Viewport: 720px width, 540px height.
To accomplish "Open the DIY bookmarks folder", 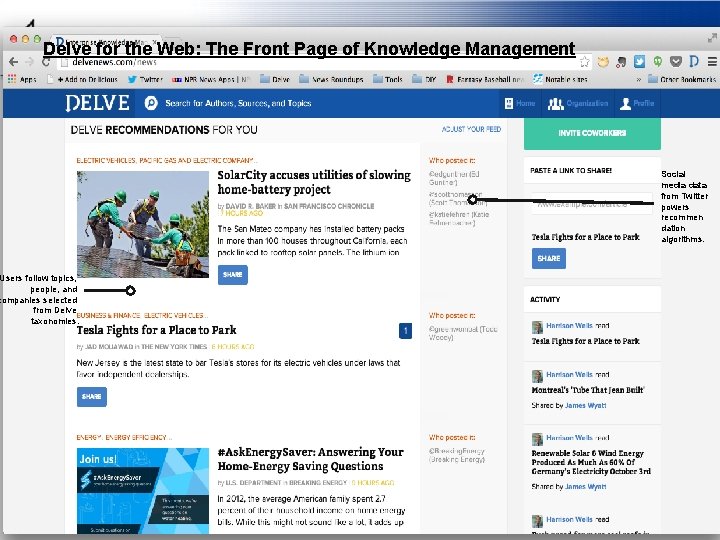I will pyautogui.click(x=424, y=79).
